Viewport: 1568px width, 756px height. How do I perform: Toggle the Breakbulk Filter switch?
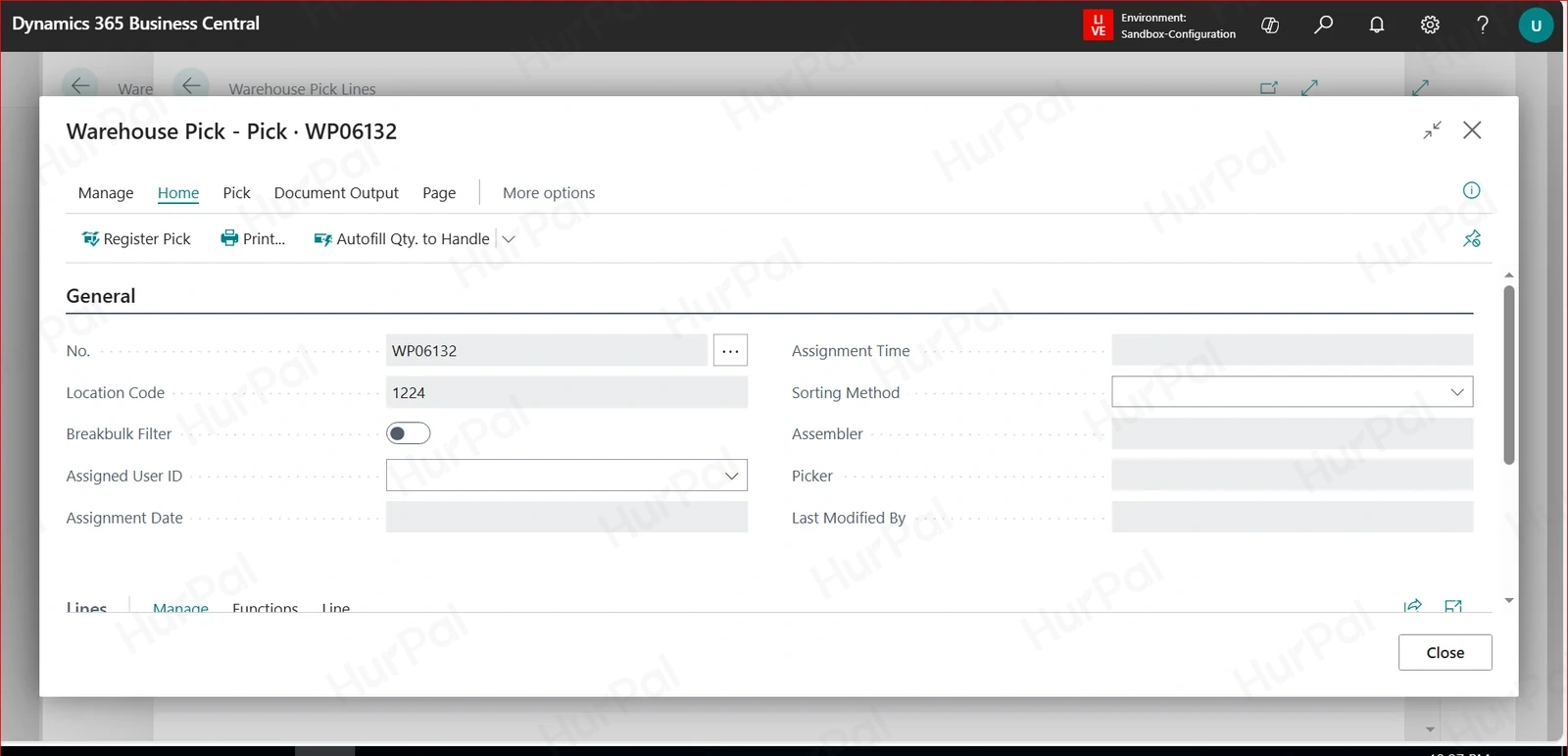[409, 433]
